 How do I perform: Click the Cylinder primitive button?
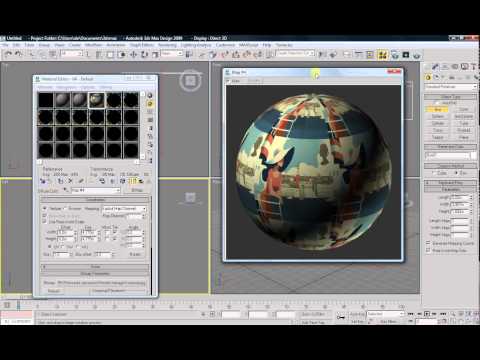point(438,123)
